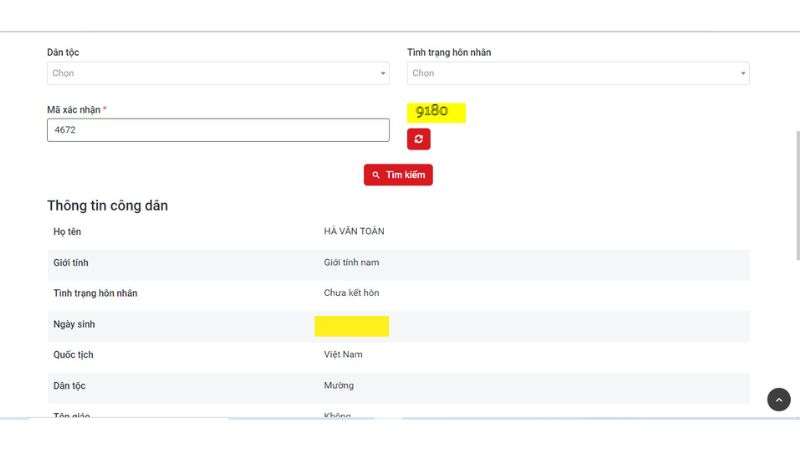Screen dimensions: 800x450
Task: Expand the Tình trạng hôn nhân dropdown arrow
Action: pyautogui.click(x=742, y=73)
